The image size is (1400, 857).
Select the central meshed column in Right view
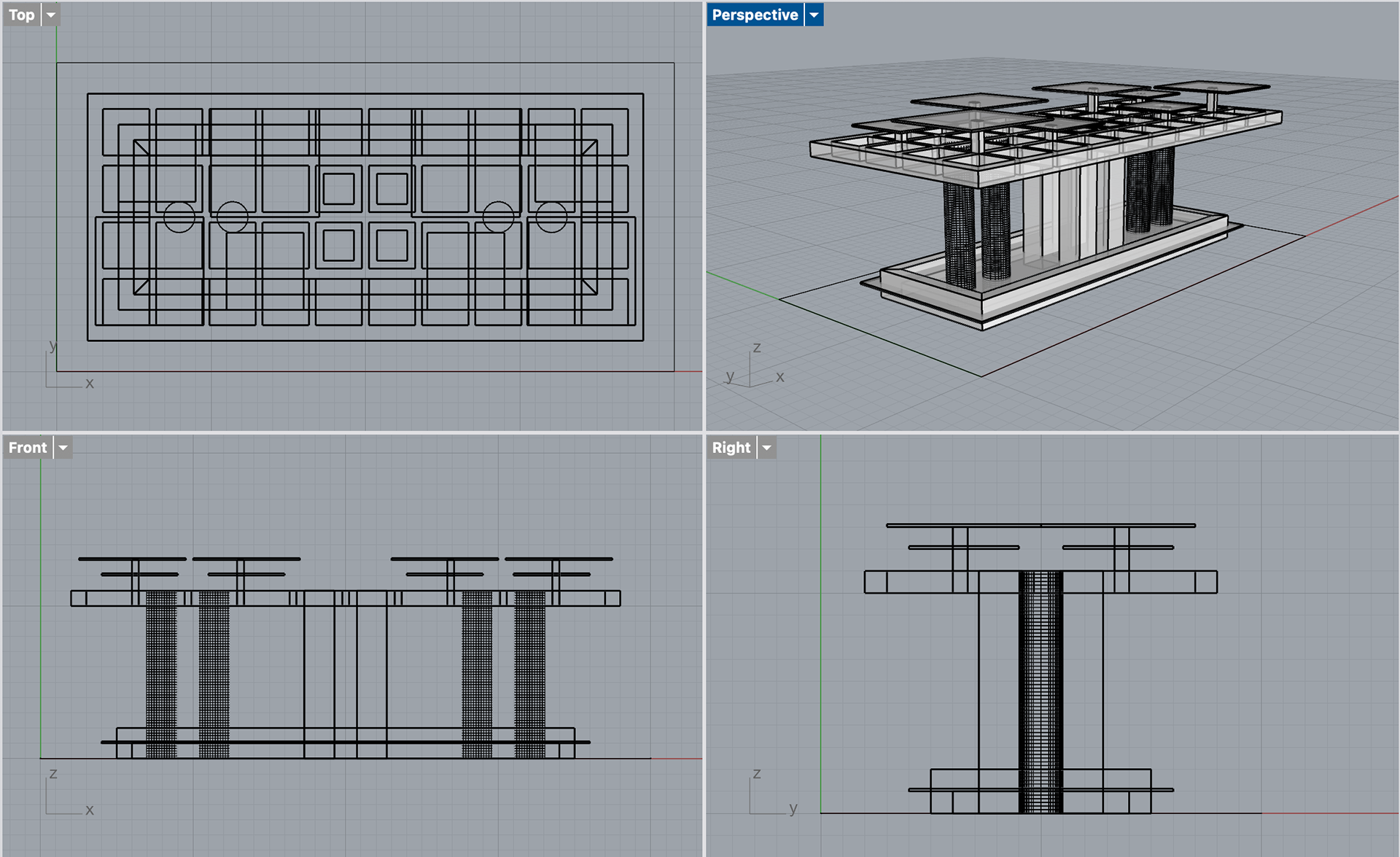click(x=1041, y=693)
